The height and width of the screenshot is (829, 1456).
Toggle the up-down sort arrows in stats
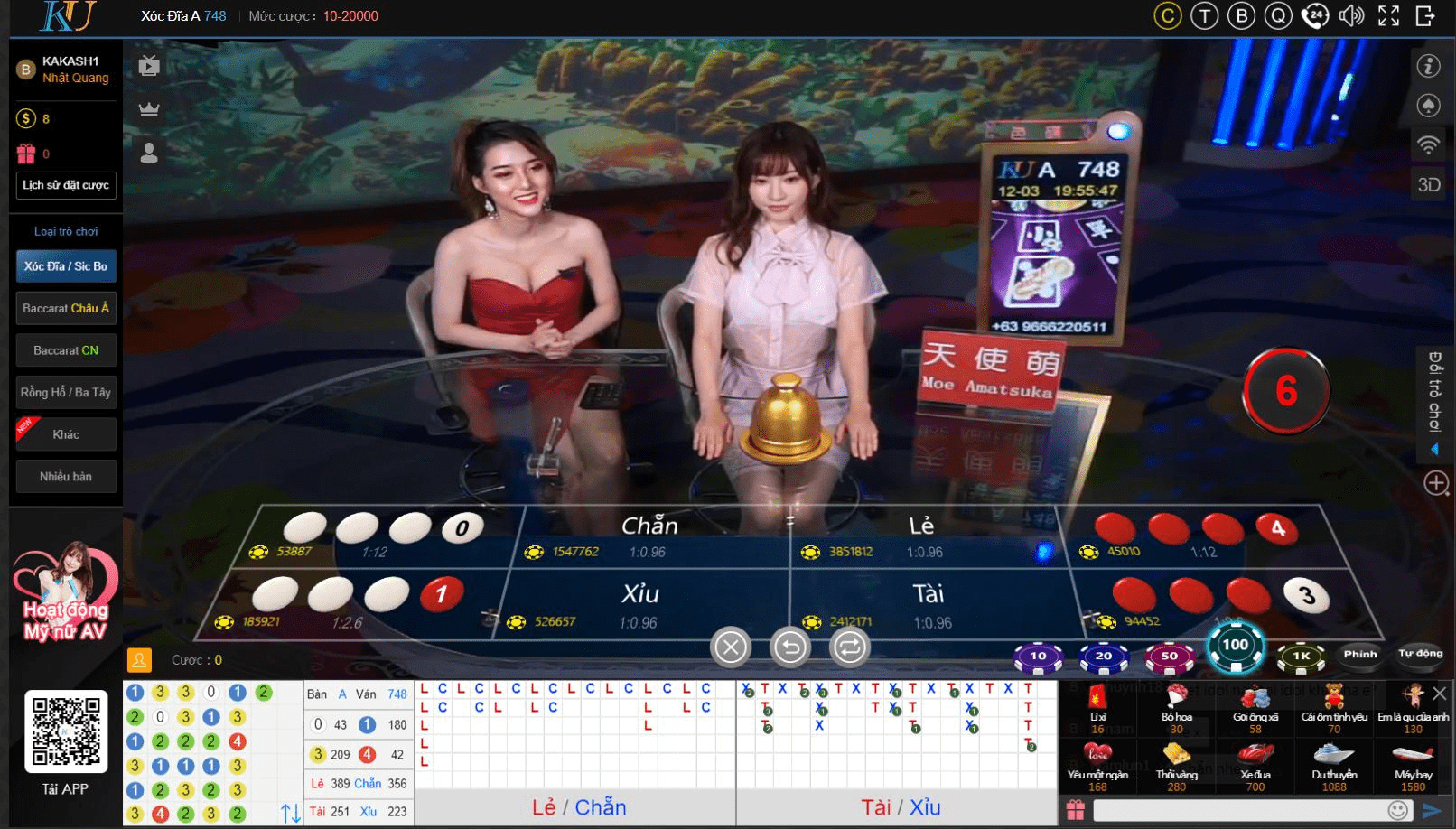[290, 814]
